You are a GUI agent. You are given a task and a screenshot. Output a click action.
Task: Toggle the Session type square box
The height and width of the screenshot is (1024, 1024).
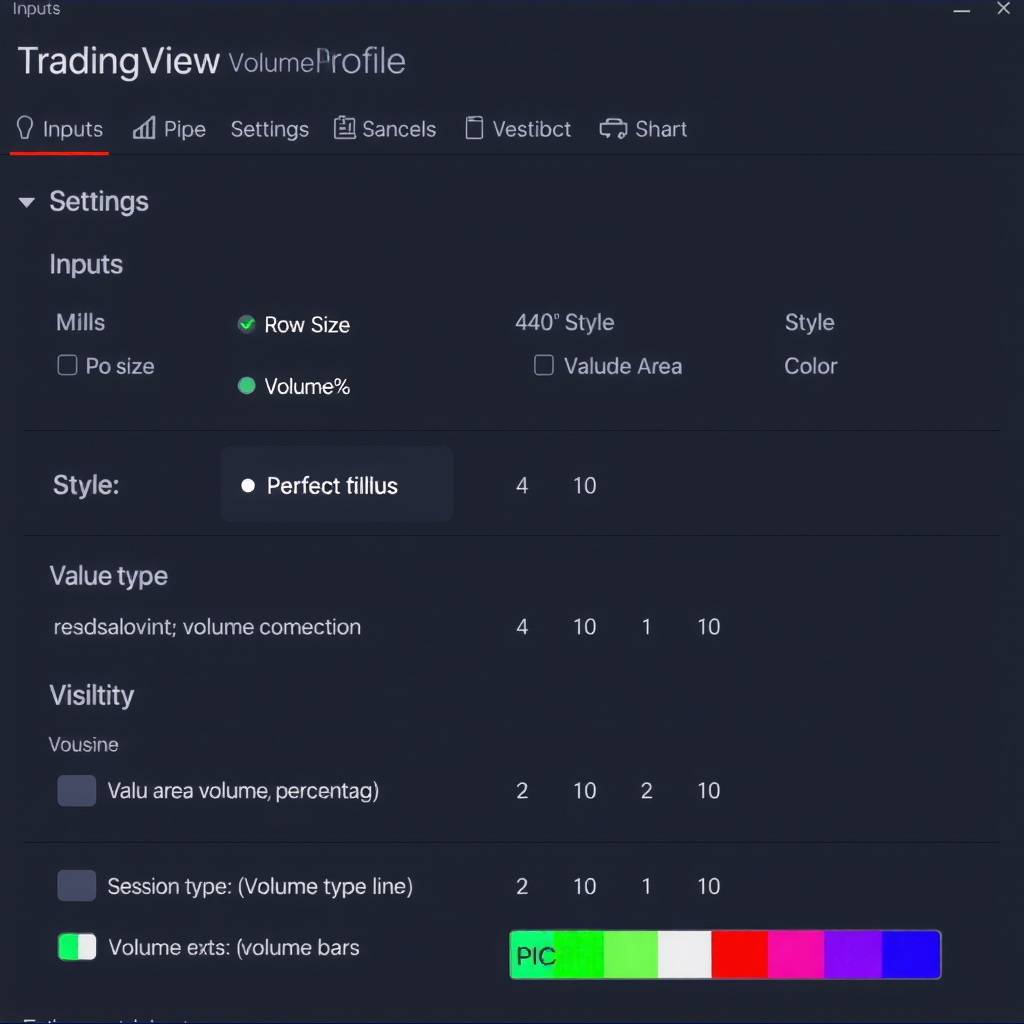click(x=77, y=886)
